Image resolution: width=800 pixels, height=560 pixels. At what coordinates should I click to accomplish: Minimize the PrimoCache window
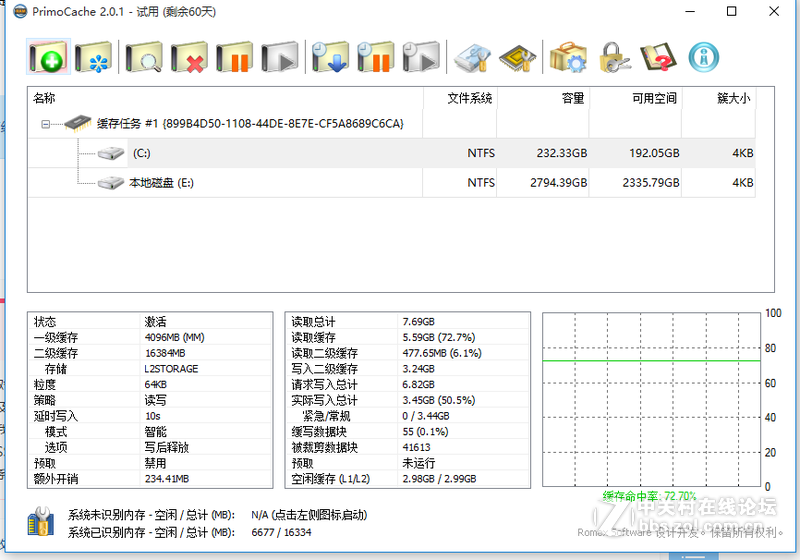click(690, 11)
